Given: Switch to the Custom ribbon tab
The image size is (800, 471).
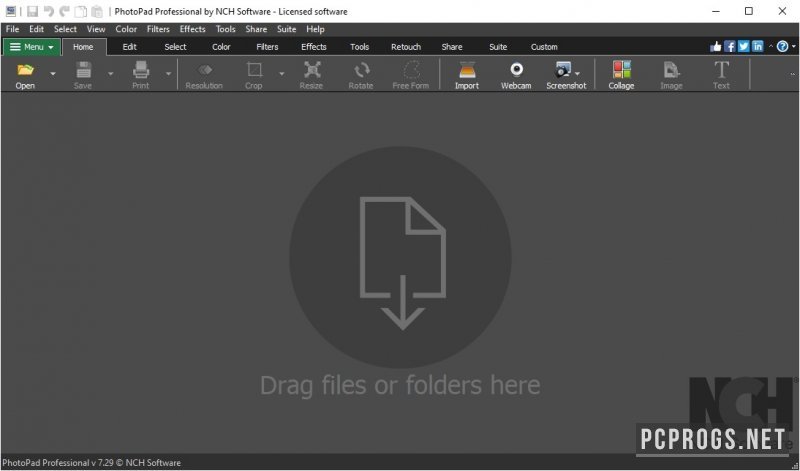Looking at the screenshot, I should tap(544, 47).
